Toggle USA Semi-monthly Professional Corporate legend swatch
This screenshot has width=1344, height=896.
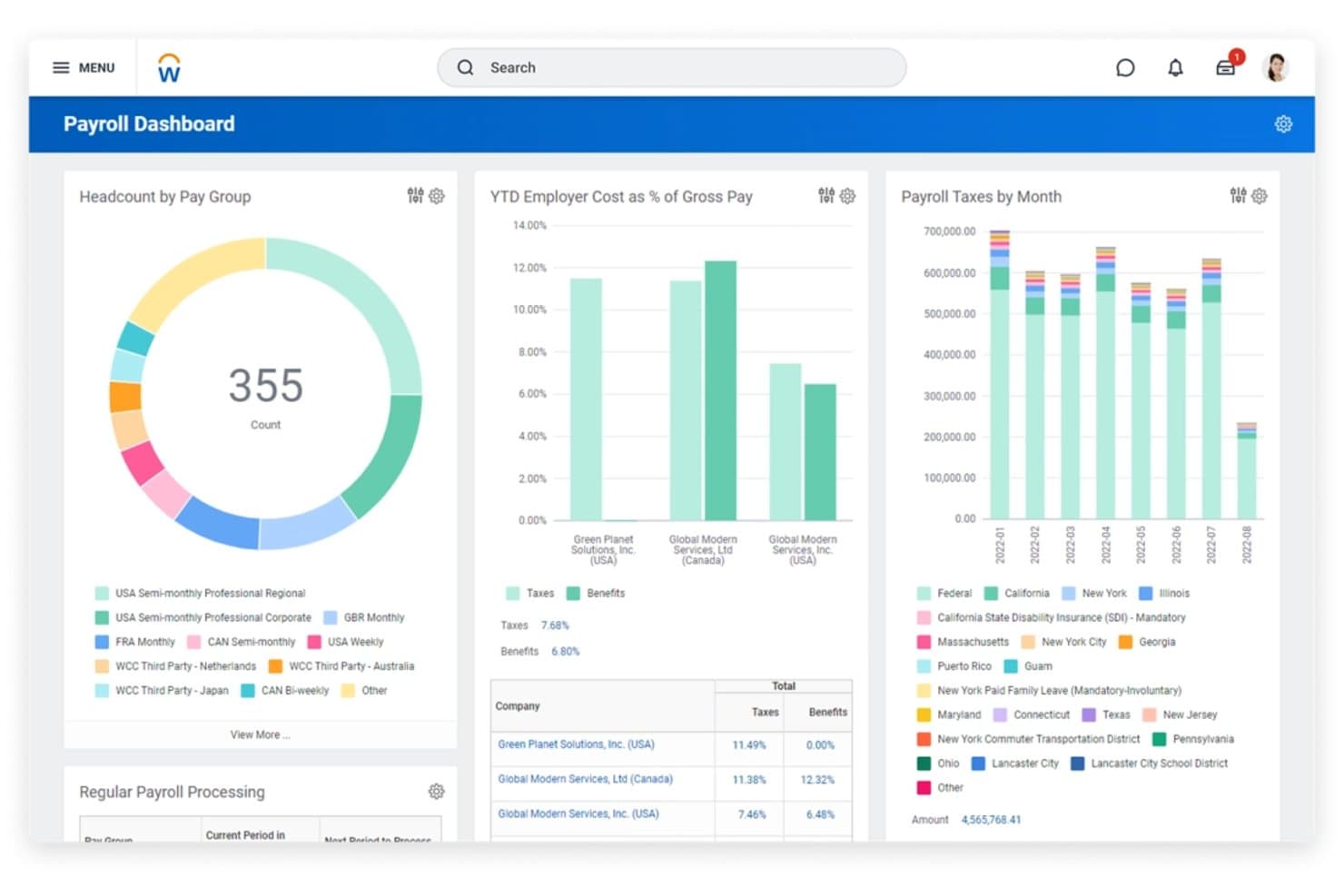coord(103,618)
